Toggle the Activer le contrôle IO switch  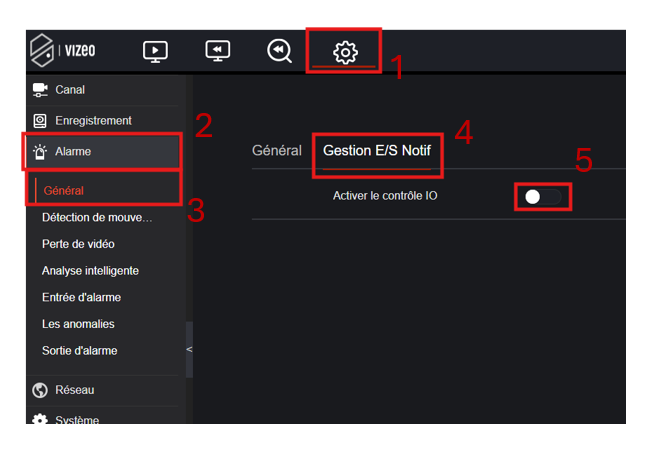pyautogui.click(x=543, y=197)
